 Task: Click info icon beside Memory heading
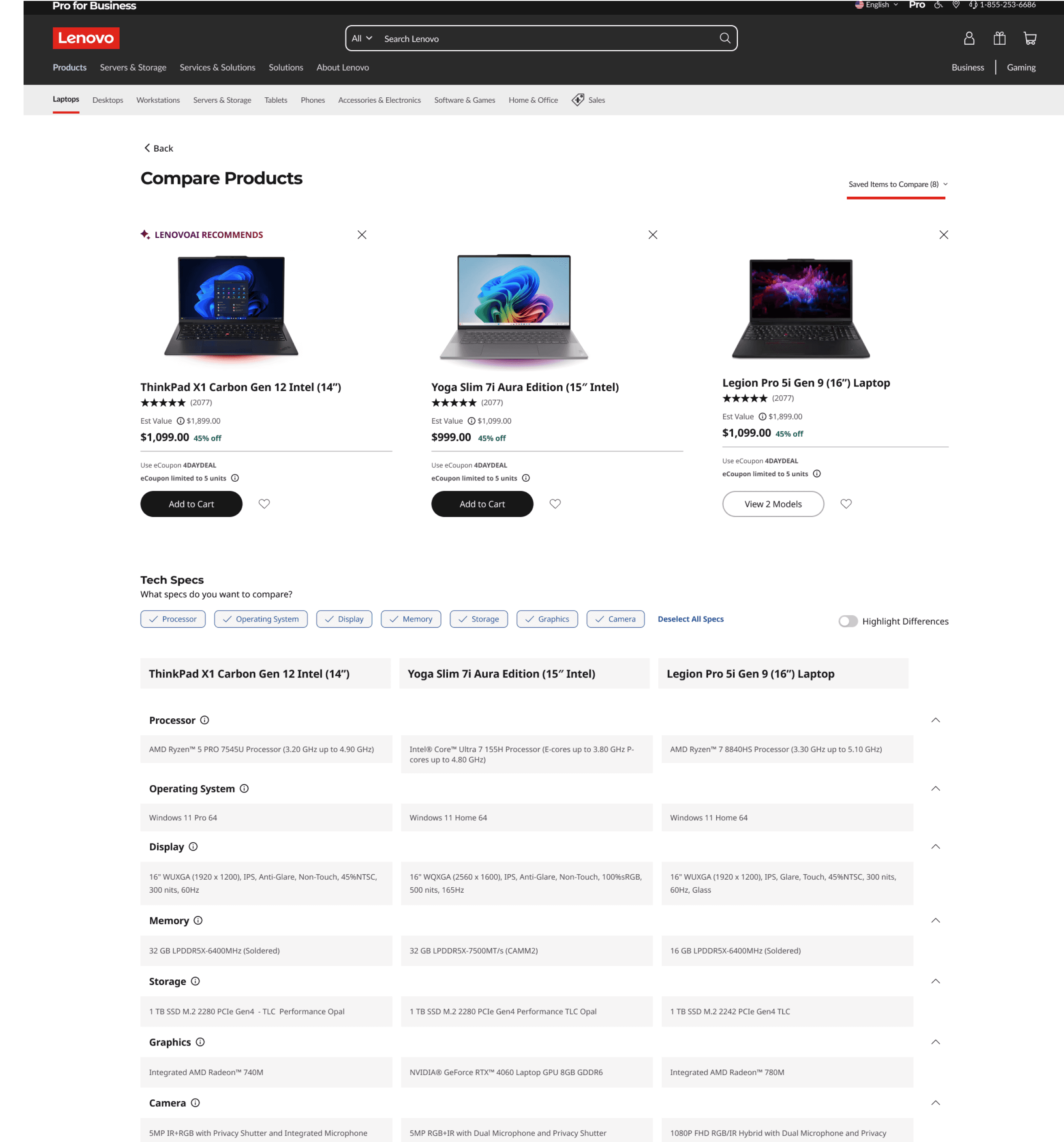click(x=198, y=920)
